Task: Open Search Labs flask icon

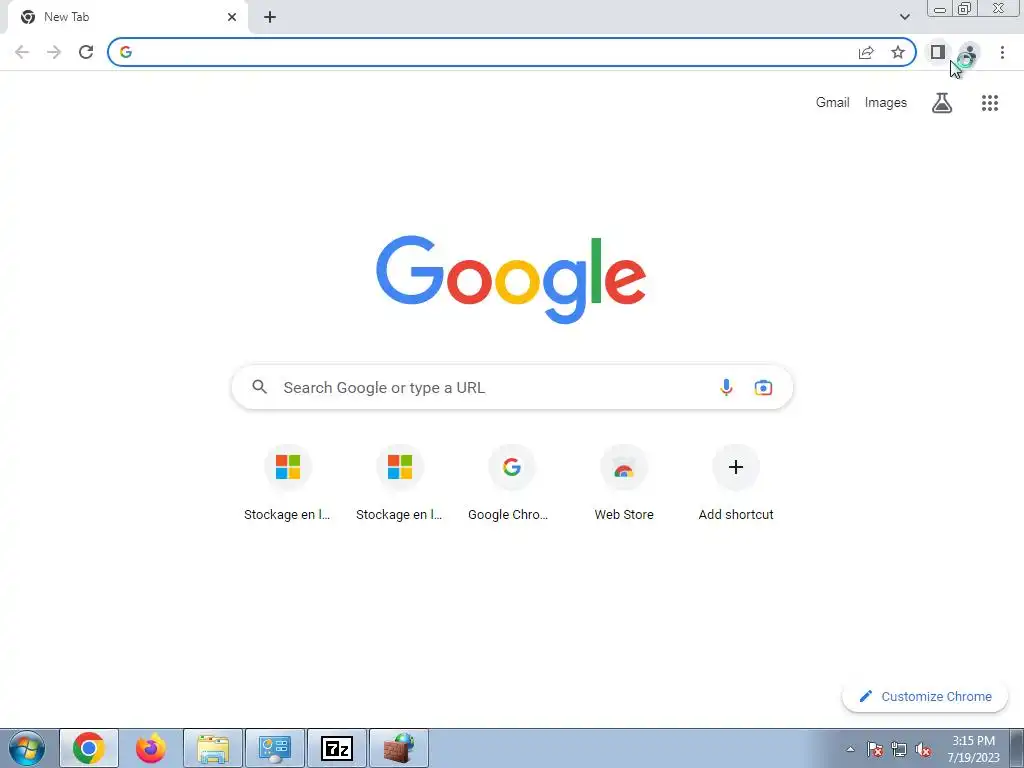Action: point(942,103)
